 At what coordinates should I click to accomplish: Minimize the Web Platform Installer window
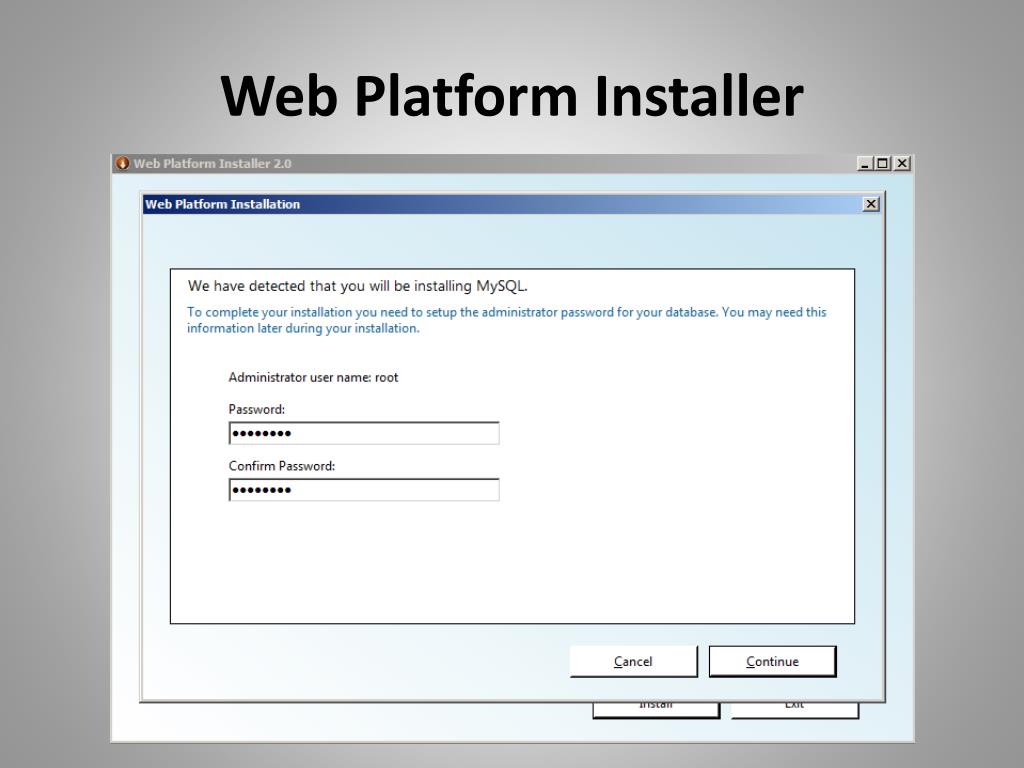tap(865, 163)
